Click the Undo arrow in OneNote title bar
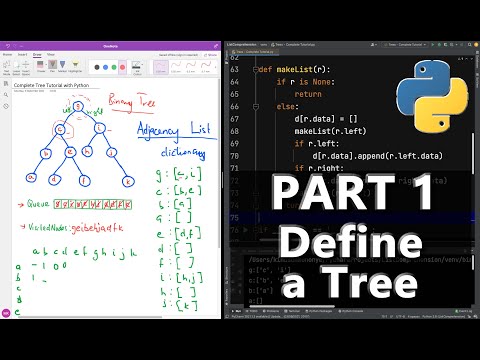The image size is (480, 360). pos(8,46)
